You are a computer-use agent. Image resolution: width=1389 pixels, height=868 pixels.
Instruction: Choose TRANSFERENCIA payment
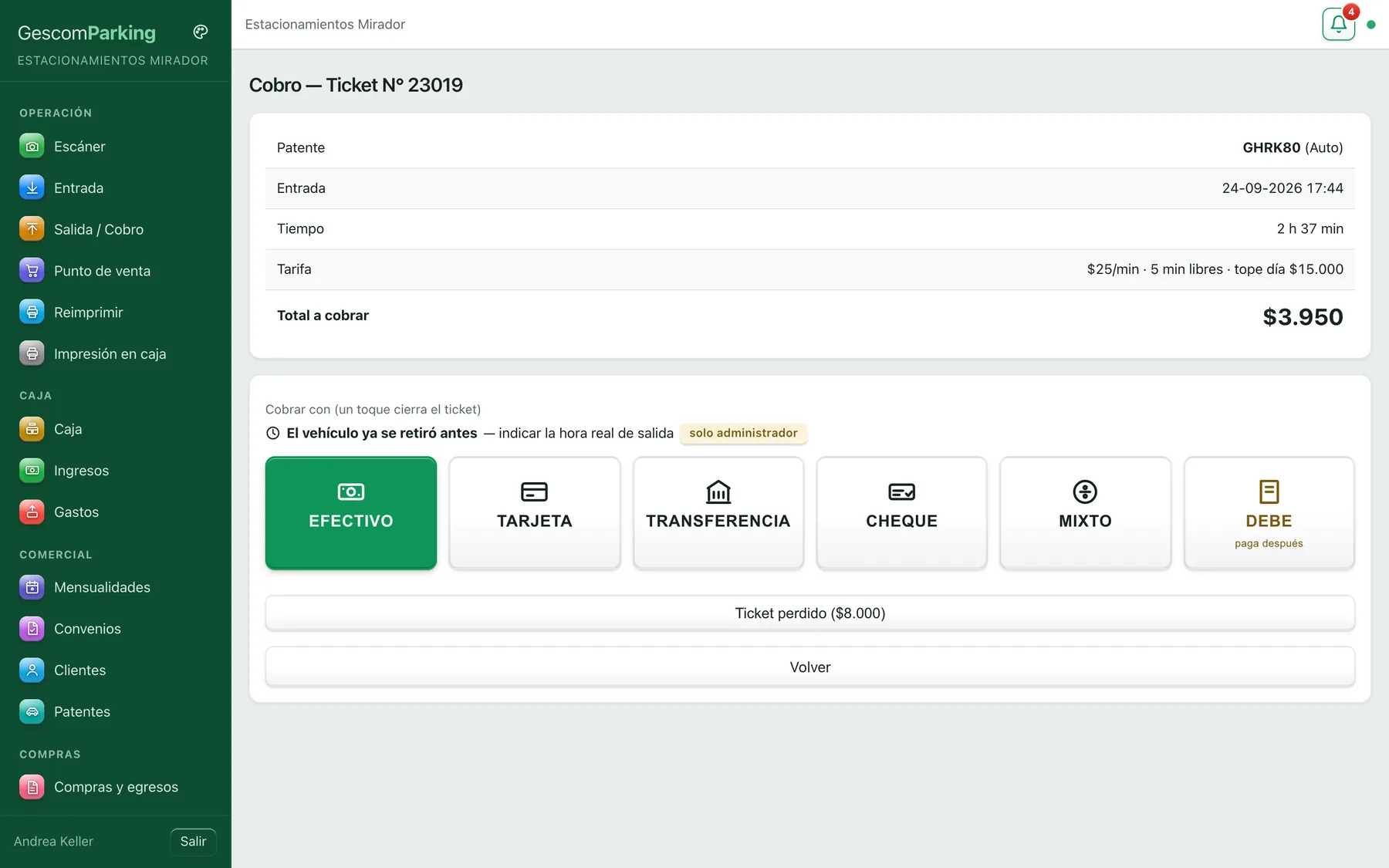[718, 513]
